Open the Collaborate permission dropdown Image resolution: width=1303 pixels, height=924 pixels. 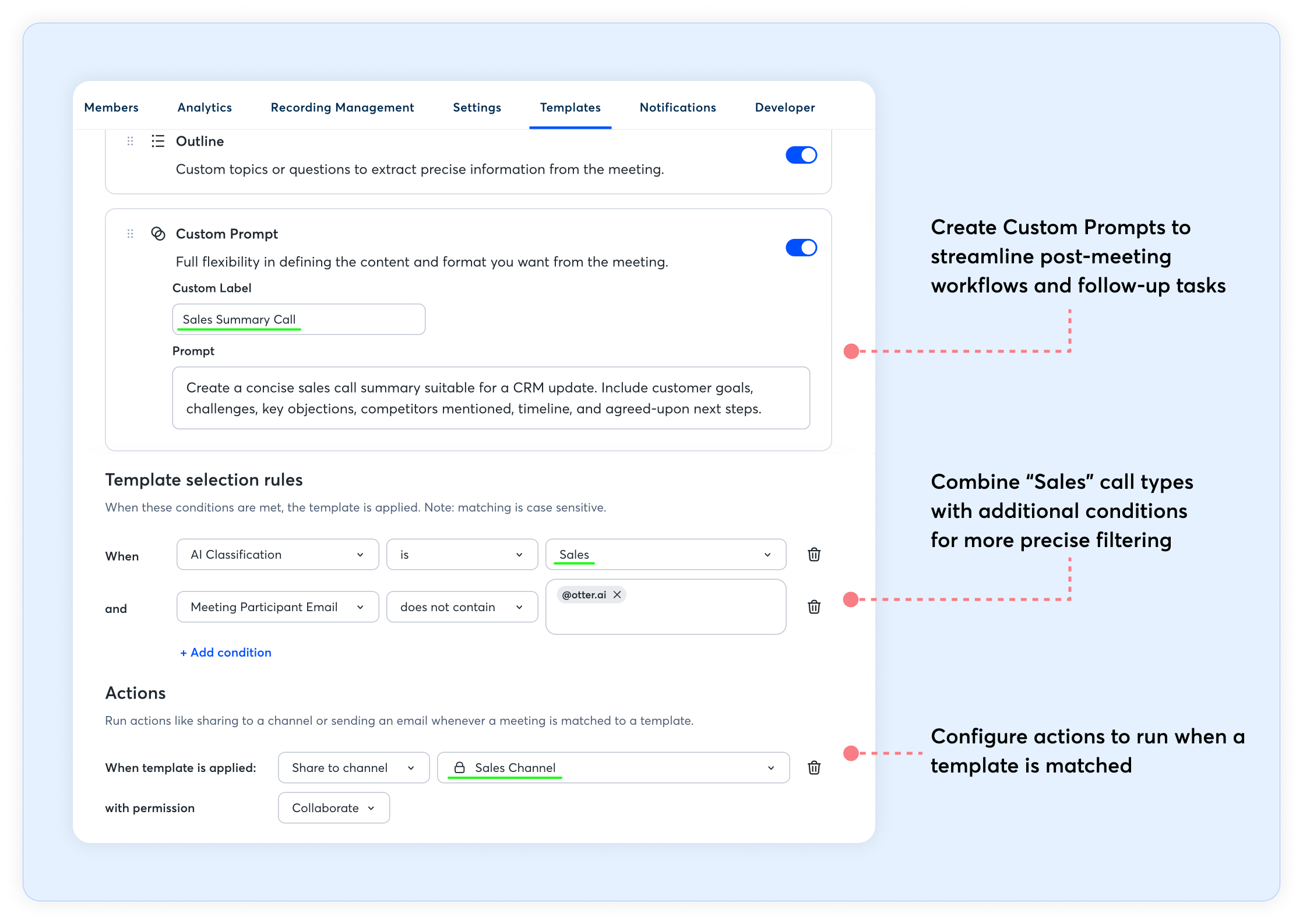pos(333,808)
